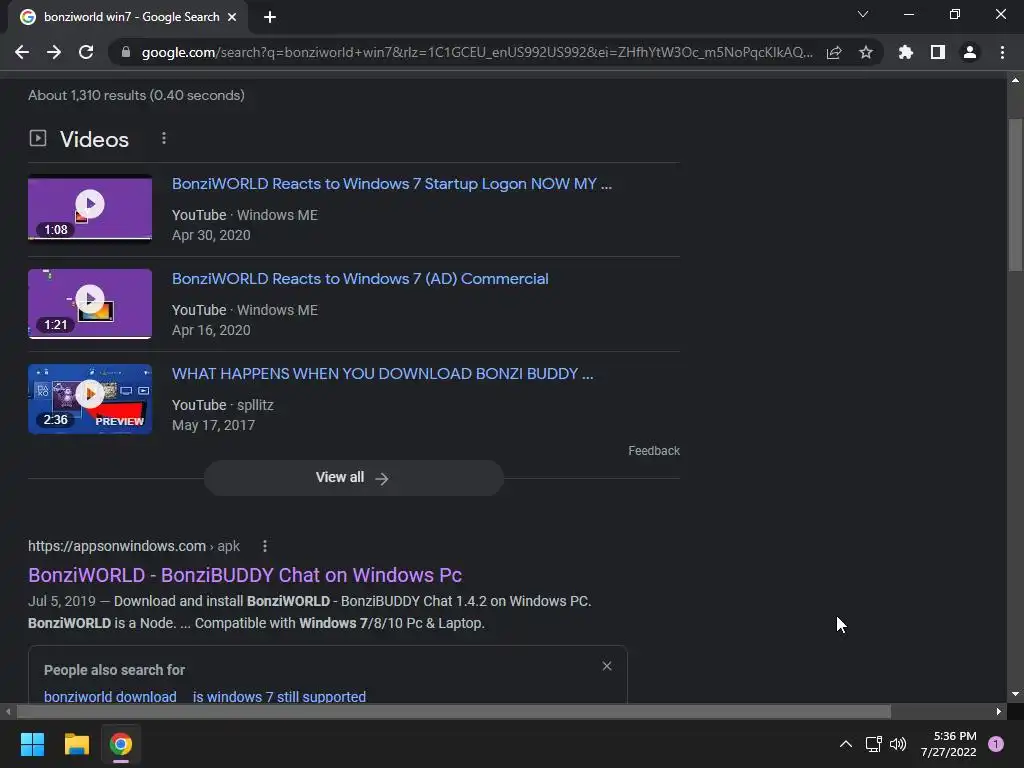Viewport: 1024px width, 768px height.
Task: Click the address bar URL field
Action: (477, 52)
